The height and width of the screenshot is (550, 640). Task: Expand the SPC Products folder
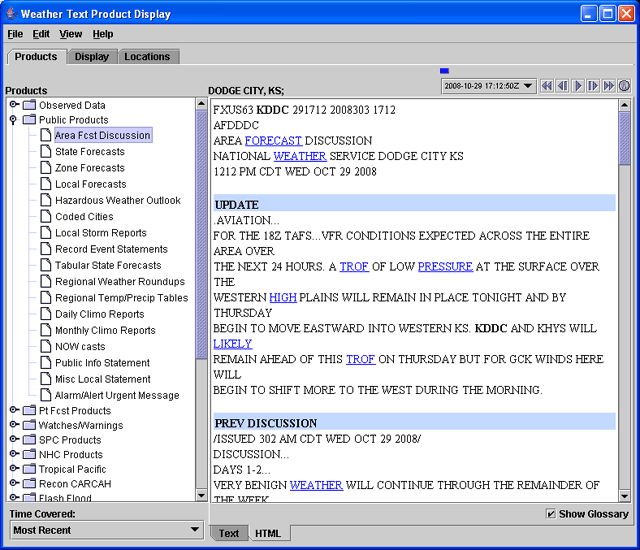14,440
